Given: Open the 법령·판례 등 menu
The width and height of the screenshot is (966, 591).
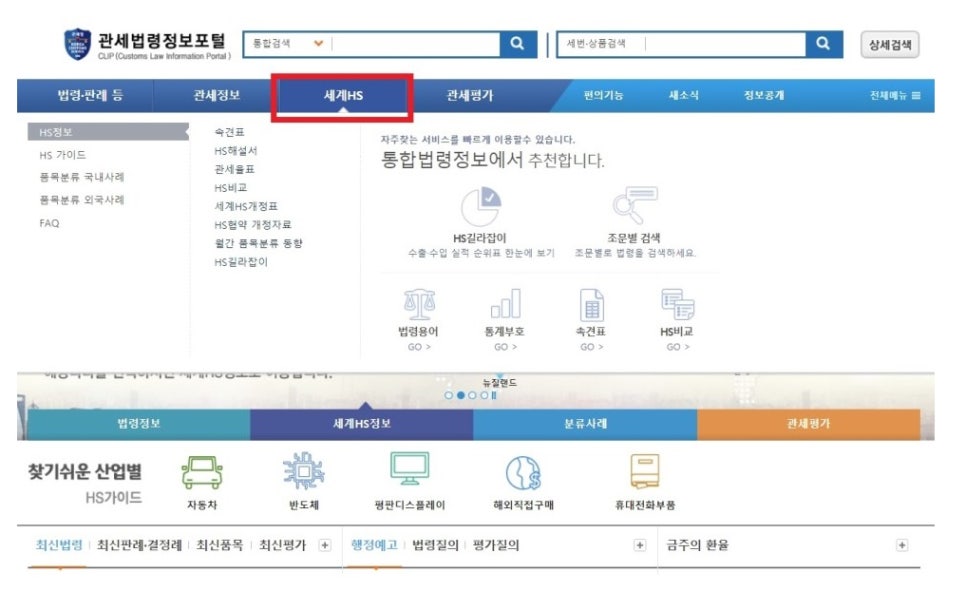Looking at the screenshot, I should click(91, 96).
